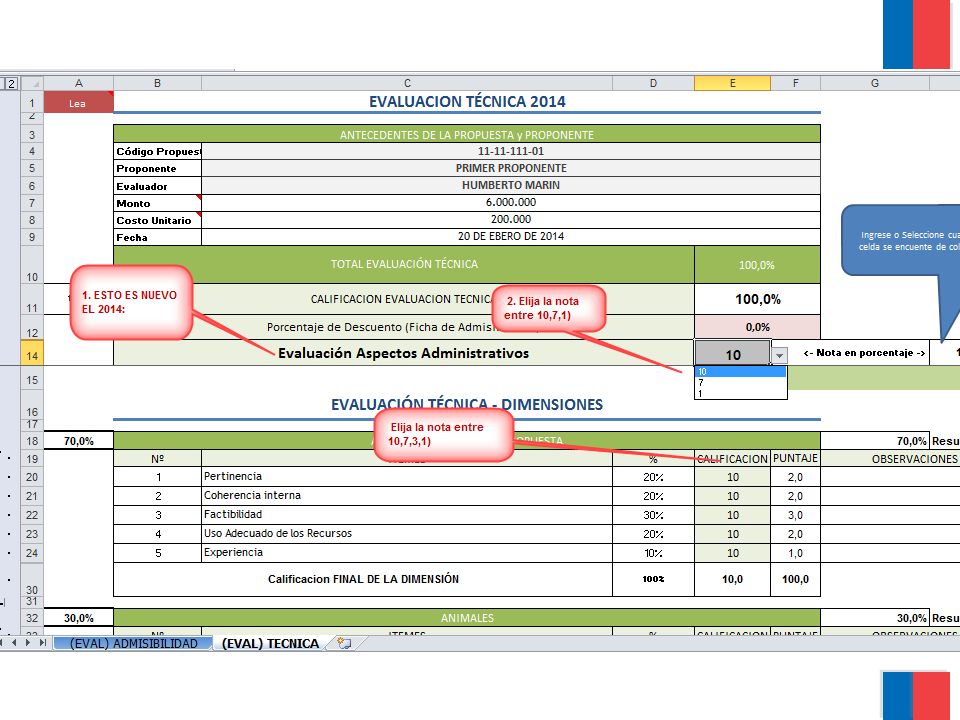Click the puntaje '1,0' cell
This screenshot has height=720, width=960.
tap(795, 553)
